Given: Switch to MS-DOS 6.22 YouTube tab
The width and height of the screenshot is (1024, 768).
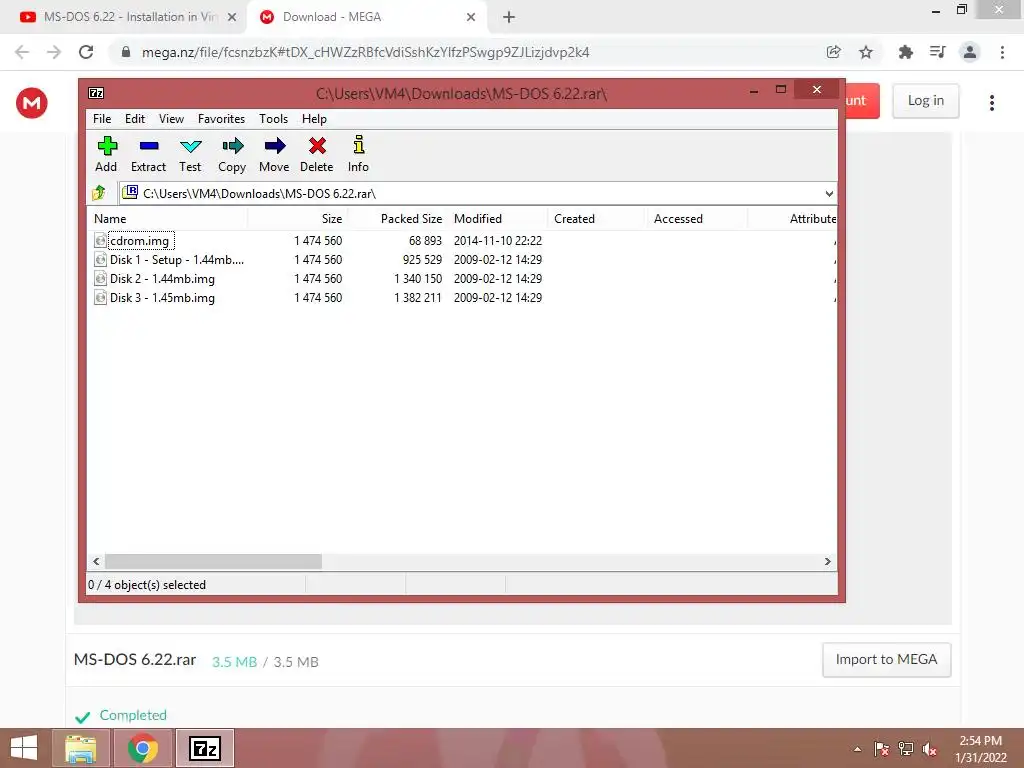Looking at the screenshot, I should 127,17.
